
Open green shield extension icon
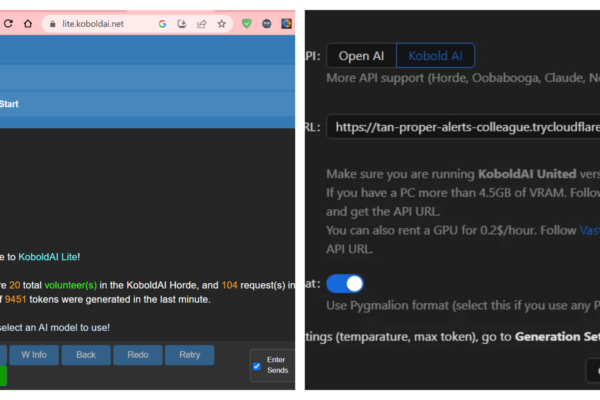(247, 24)
